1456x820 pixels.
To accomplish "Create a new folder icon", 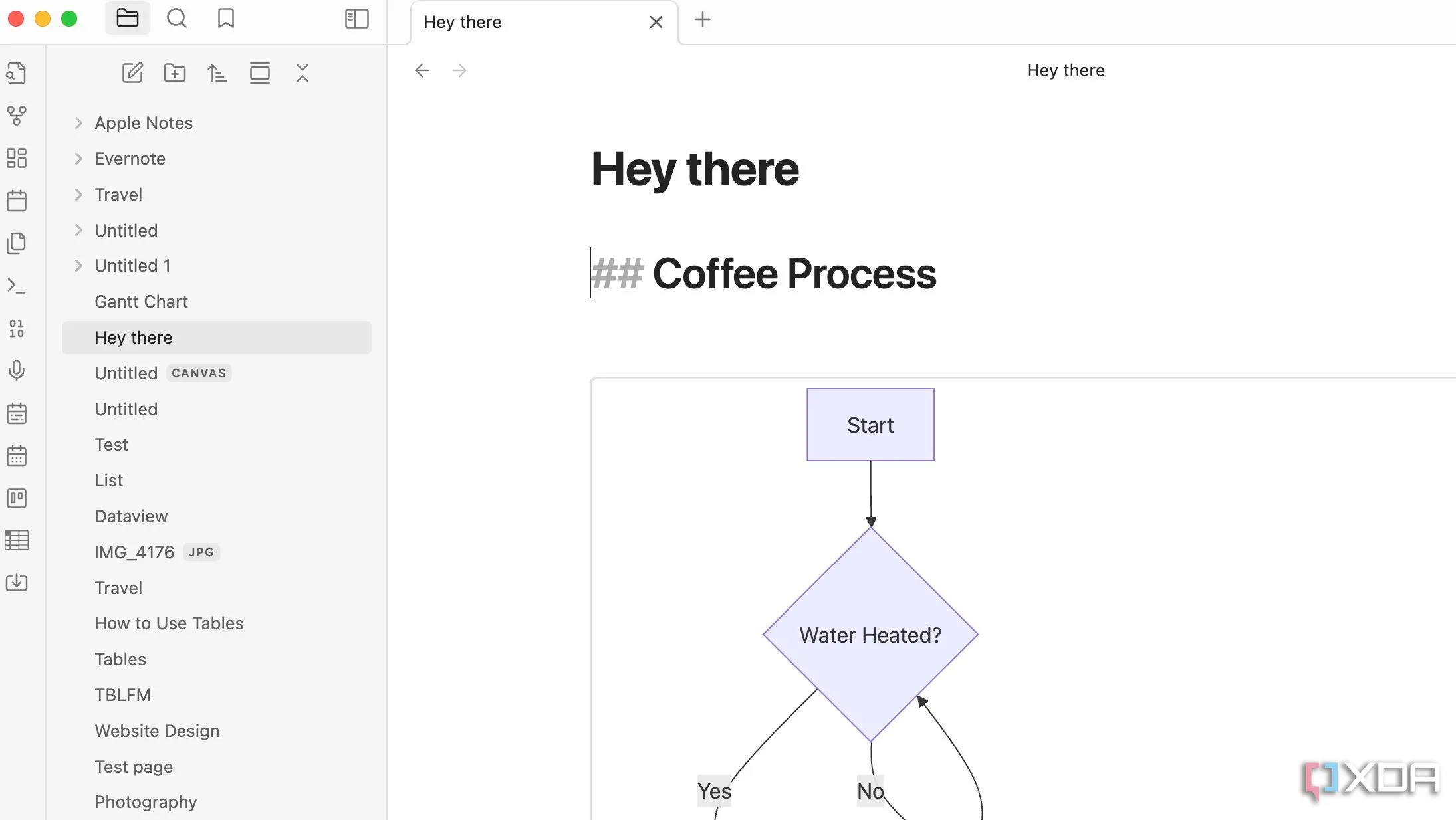I will pyautogui.click(x=175, y=72).
